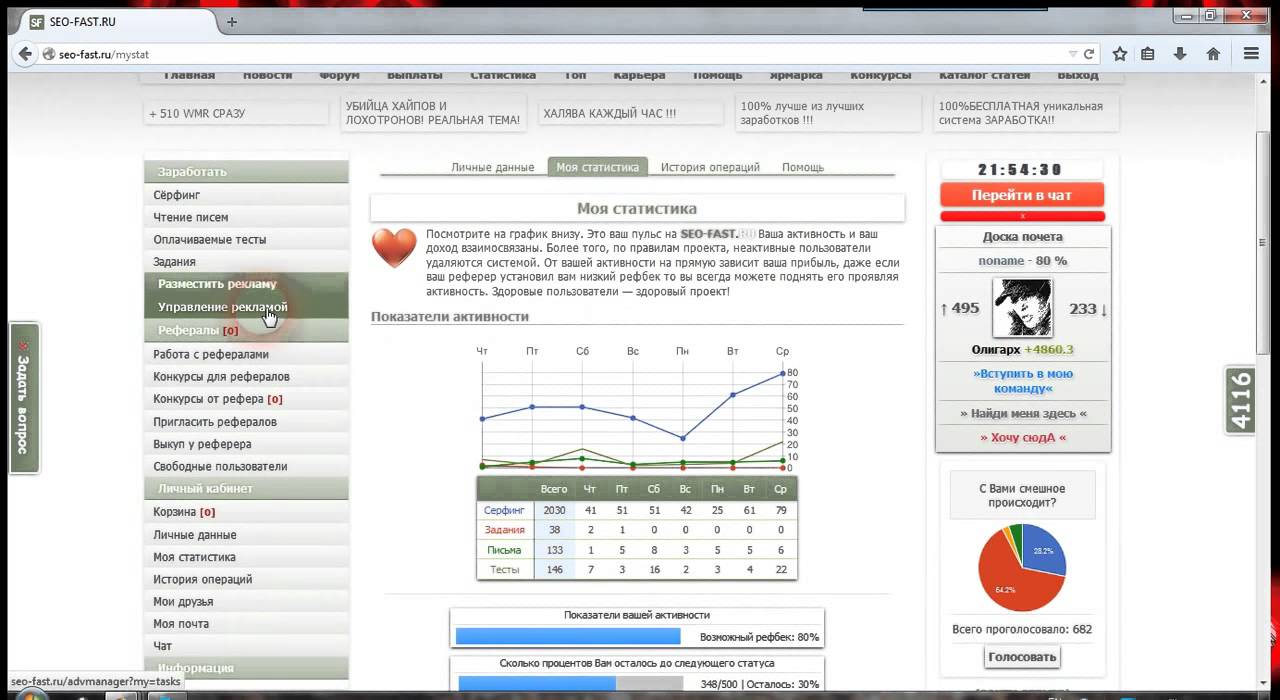Switch to the Личные данные tab
The height and width of the screenshot is (700, 1280).
(x=492, y=167)
